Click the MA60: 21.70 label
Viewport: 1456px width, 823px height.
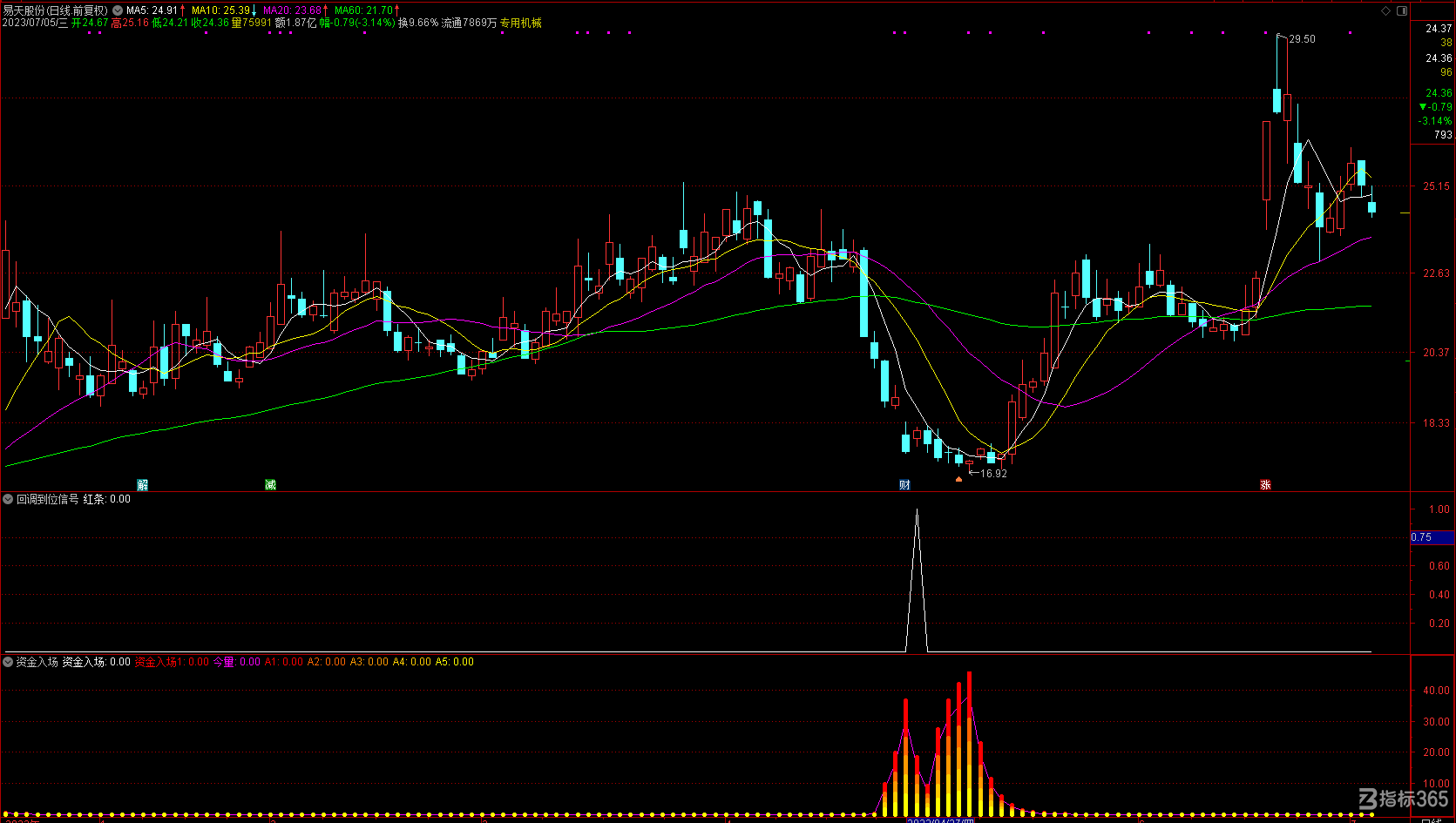pyautogui.click(x=364, y=10)
